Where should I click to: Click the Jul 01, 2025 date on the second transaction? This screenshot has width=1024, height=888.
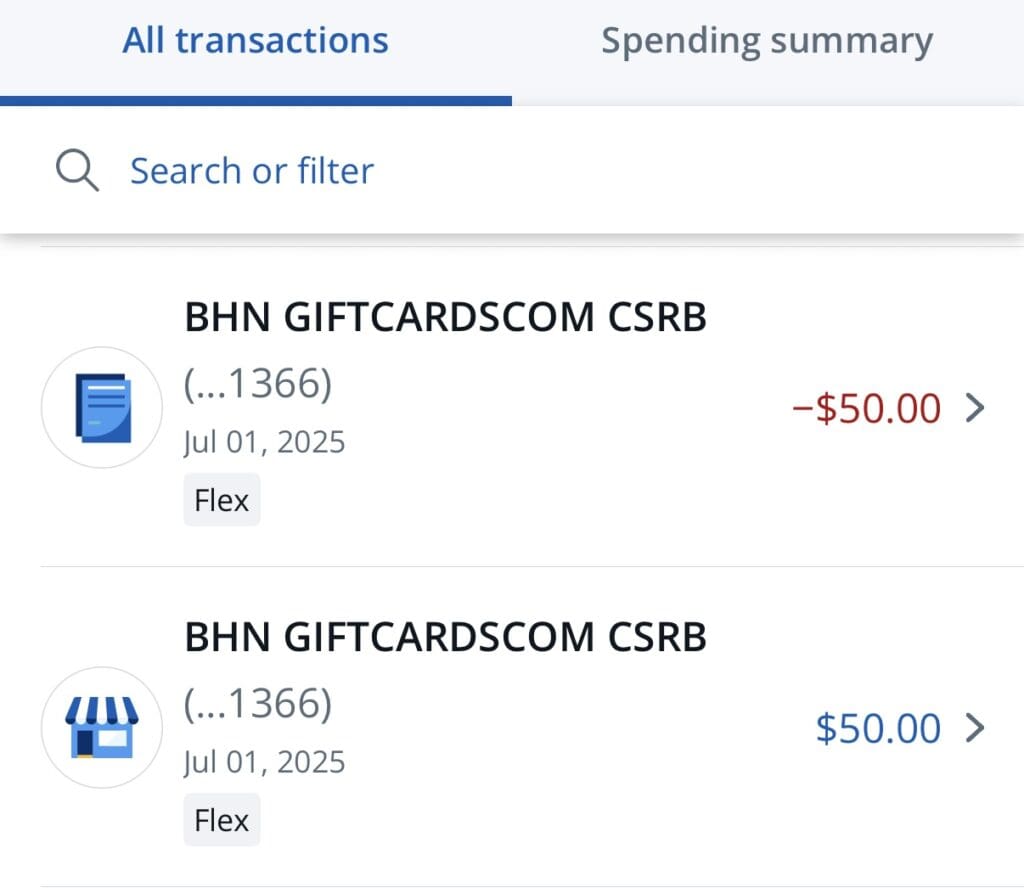pyautogui.click(x=264, y=762)
